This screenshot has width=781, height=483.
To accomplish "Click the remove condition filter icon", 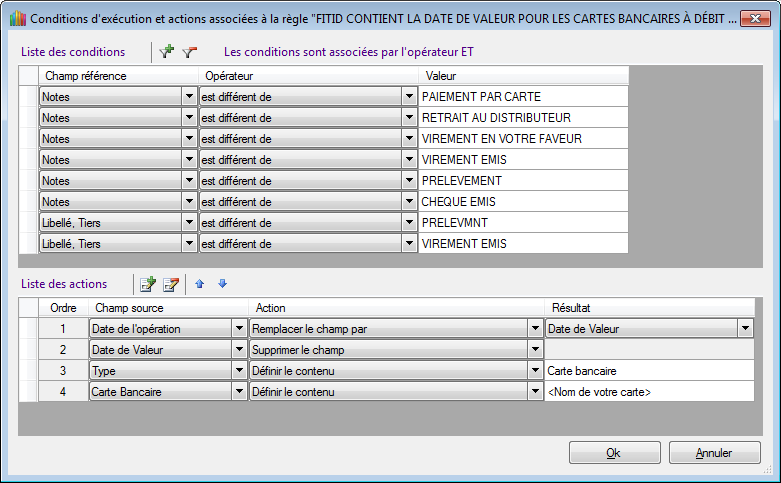I will pos(189,51).
